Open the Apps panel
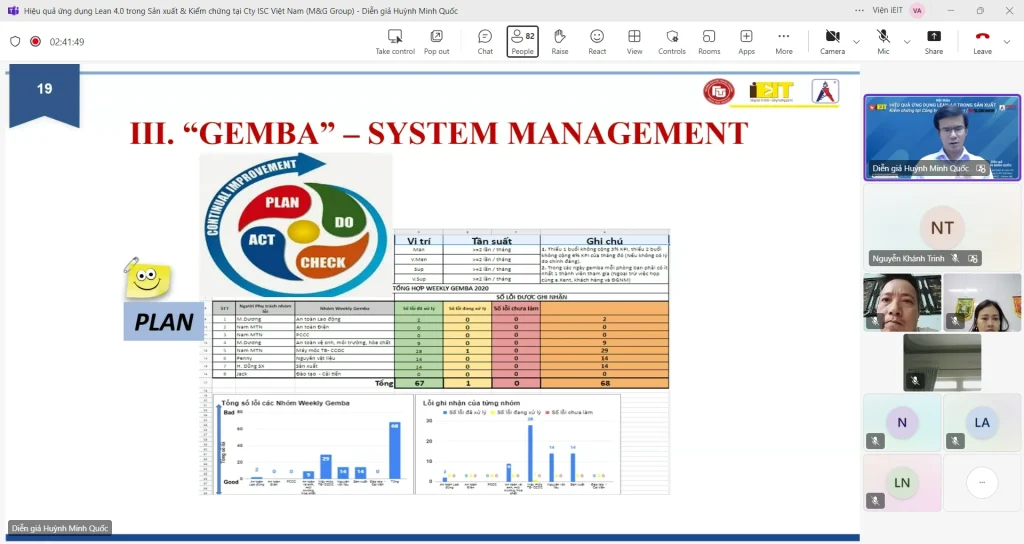 pyautogui.click(x=746, y=41)
